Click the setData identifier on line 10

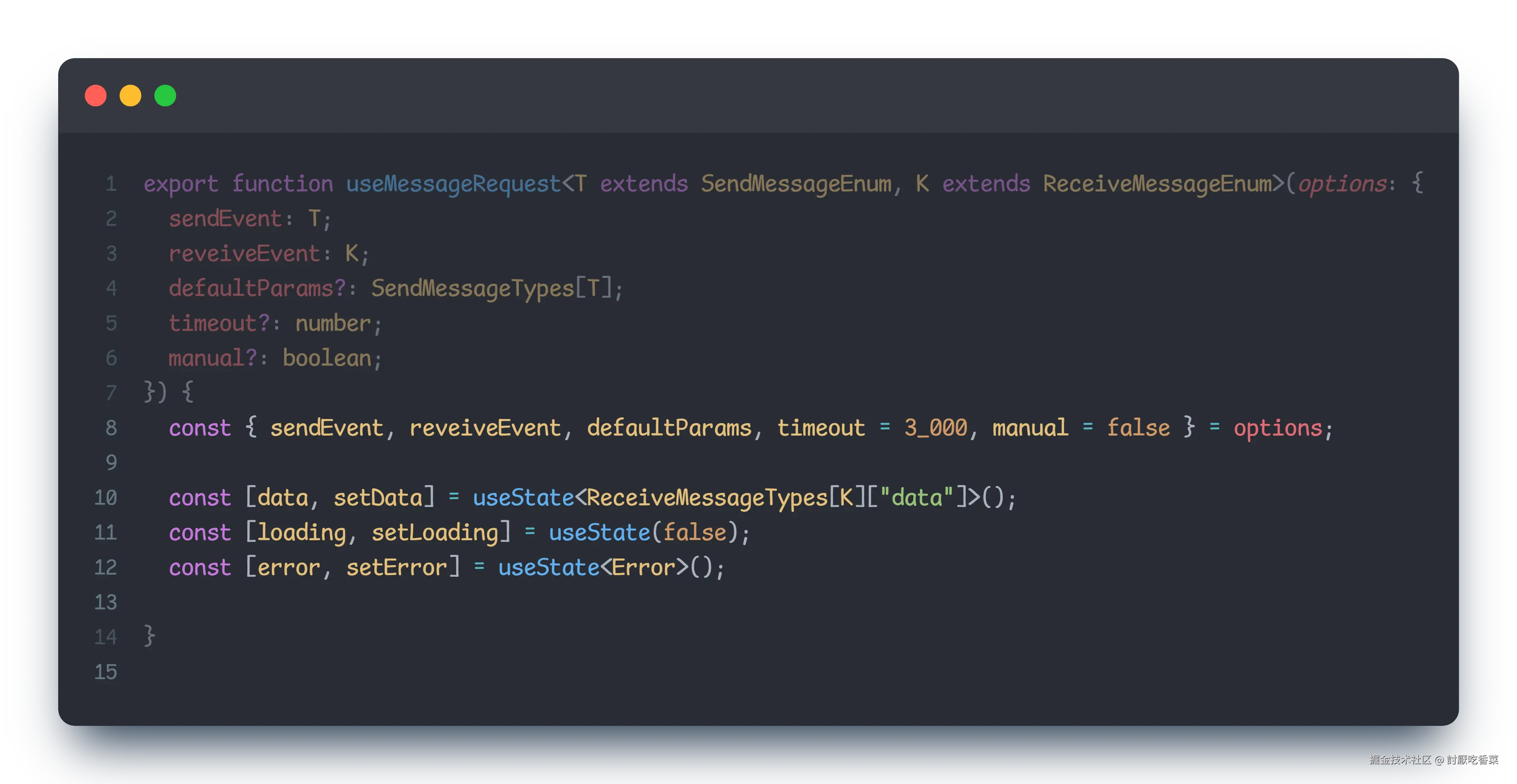pos(377,498)
